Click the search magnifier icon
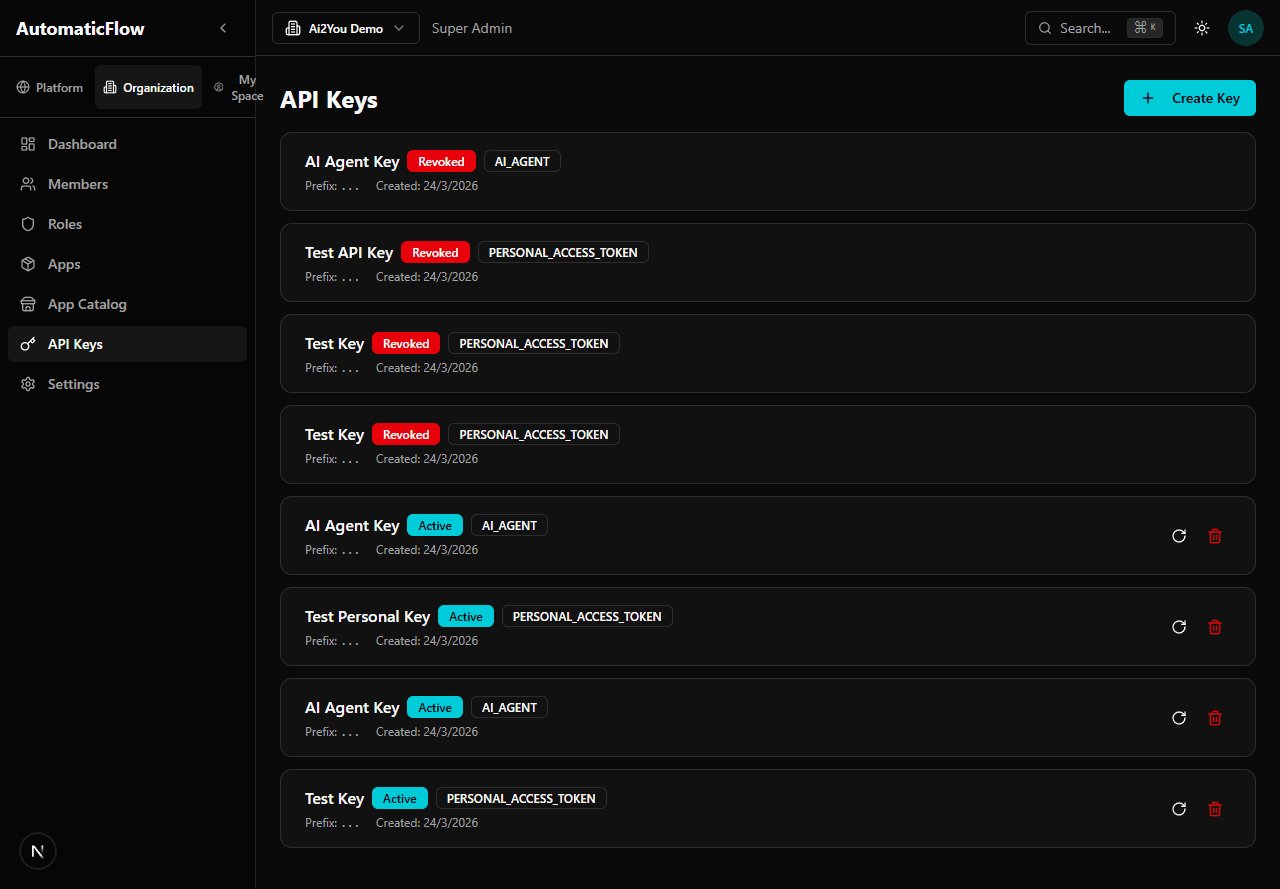This screenshot has height=889, width=1280. click(x=1045, y=28)
